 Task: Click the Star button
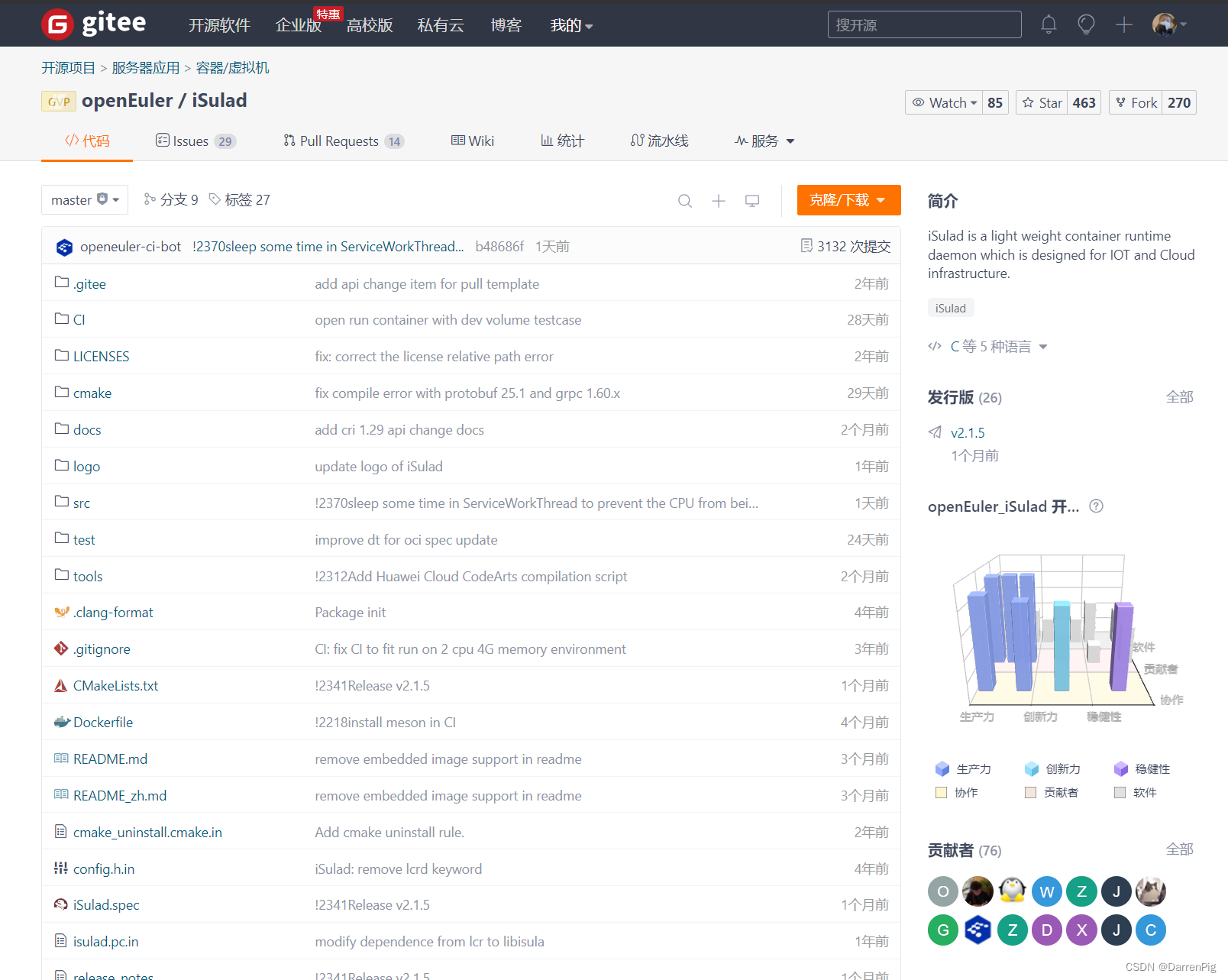1042,102
